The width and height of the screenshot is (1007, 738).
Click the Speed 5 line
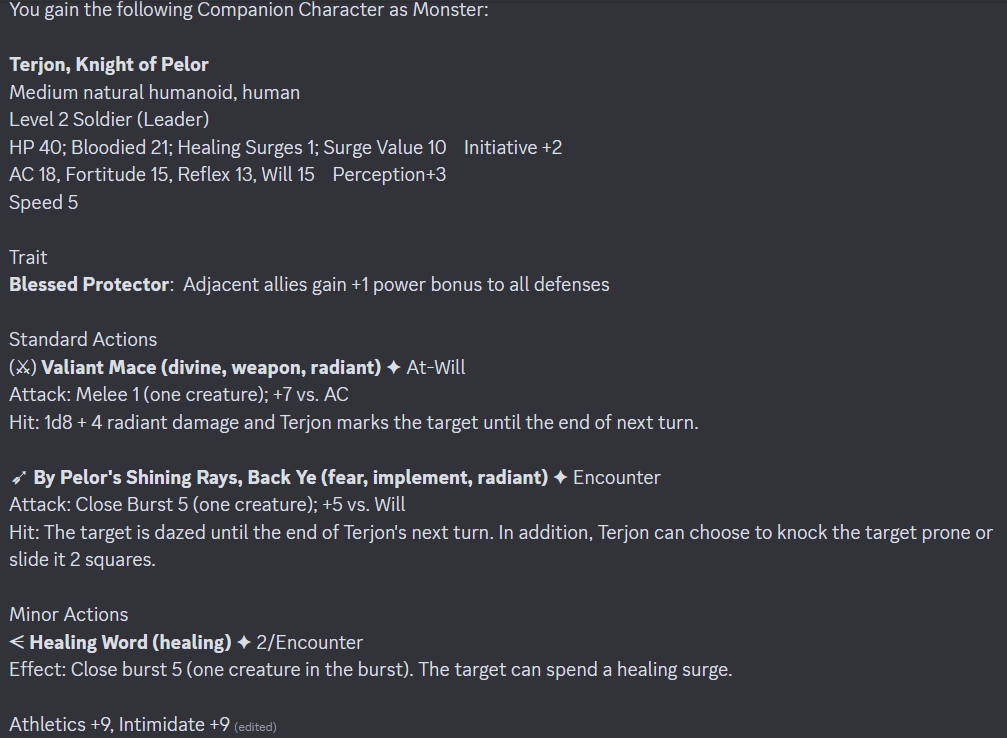44,202
